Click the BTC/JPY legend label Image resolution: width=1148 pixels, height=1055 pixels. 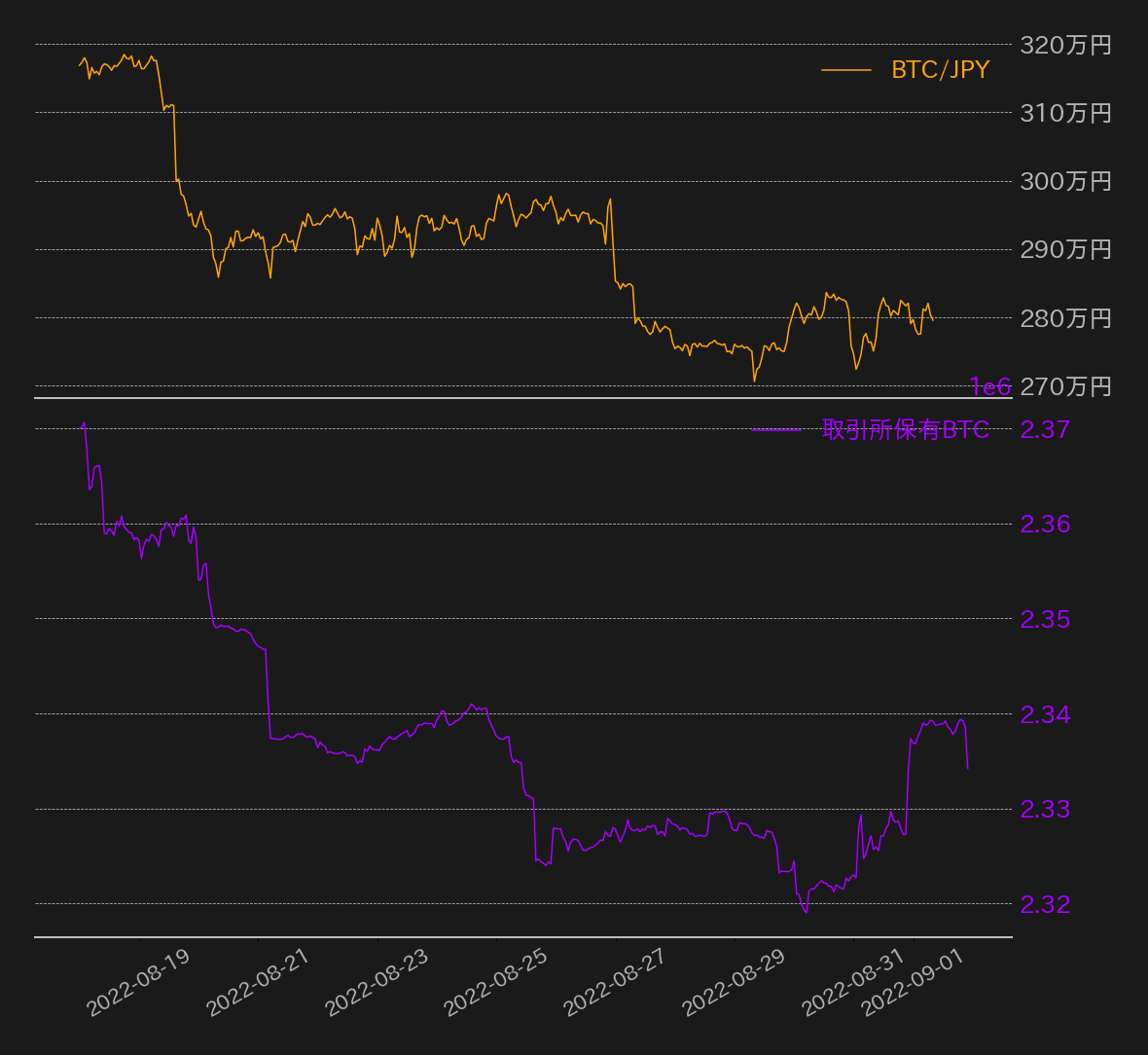click(x=940, y=70)
